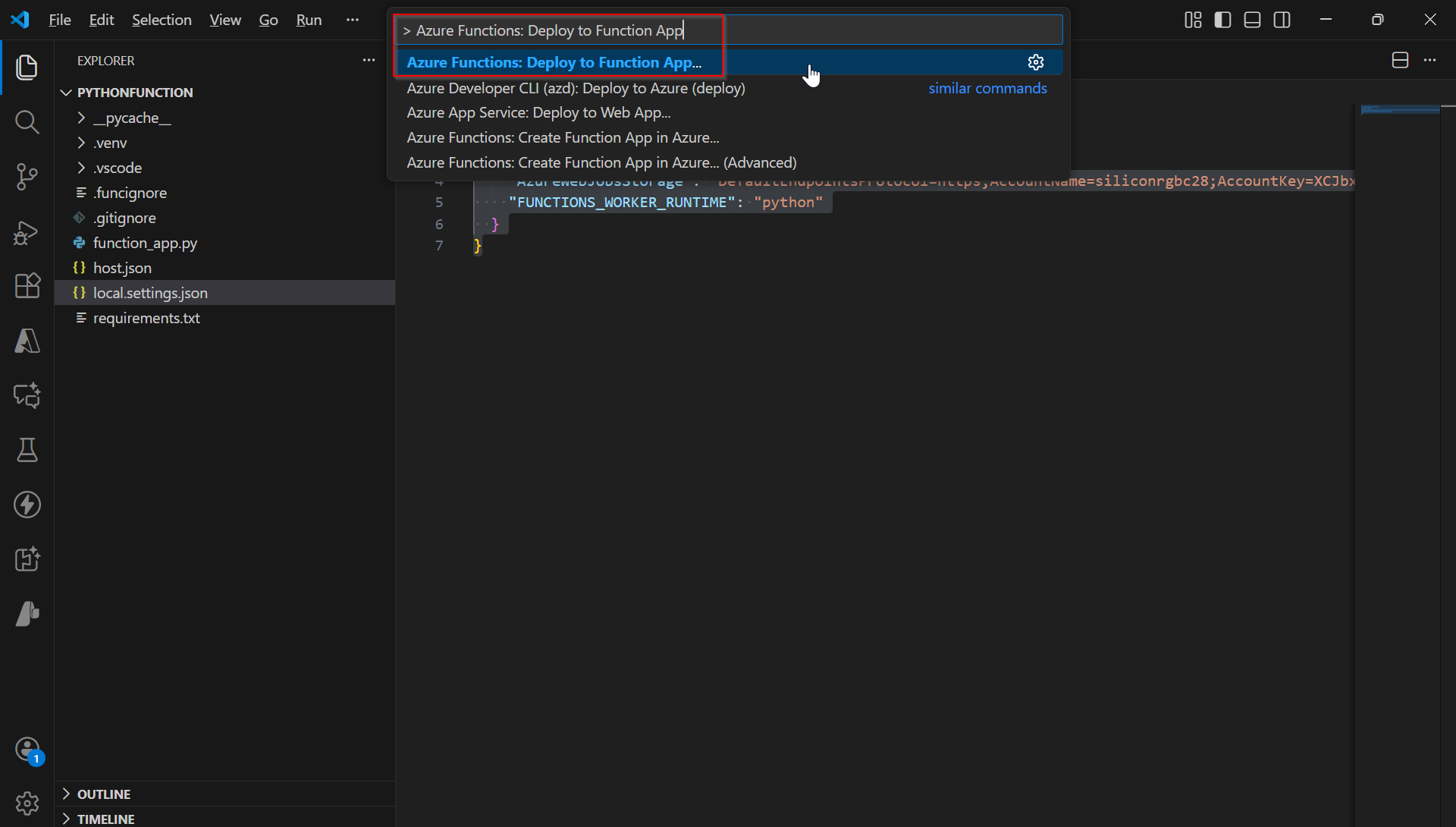Expand the .vscode folder
The width and height of the screenshot is (1456, 827).
[x=224, y=168]
